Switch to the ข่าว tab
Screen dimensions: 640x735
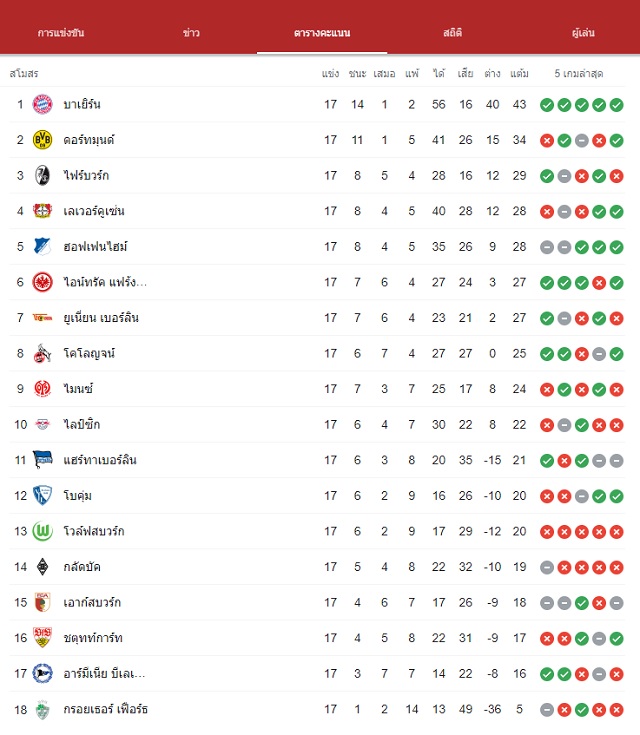(x=191, y=33)
